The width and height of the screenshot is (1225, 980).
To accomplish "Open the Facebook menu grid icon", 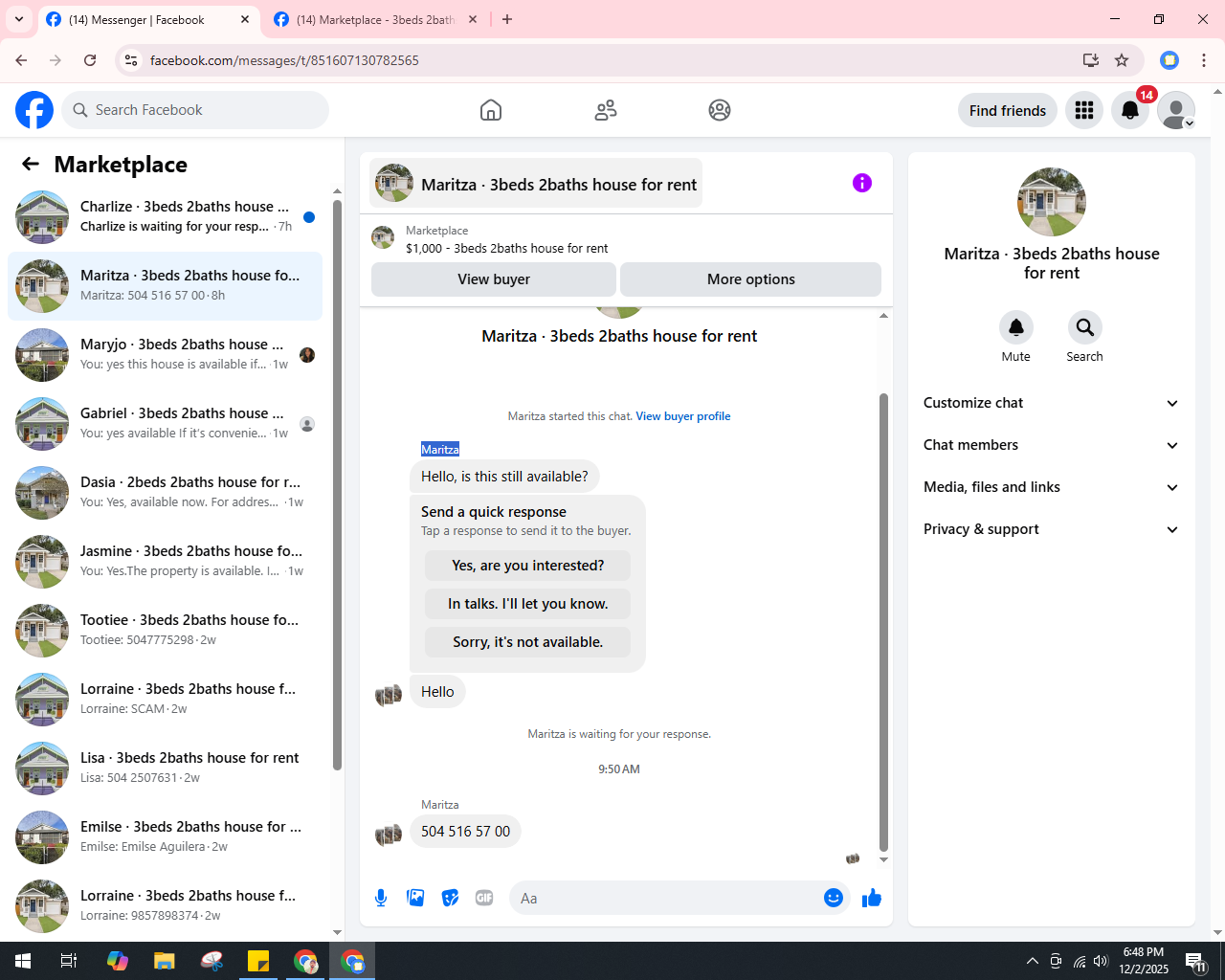I will pyautogui.click(x=1084, y=110).
